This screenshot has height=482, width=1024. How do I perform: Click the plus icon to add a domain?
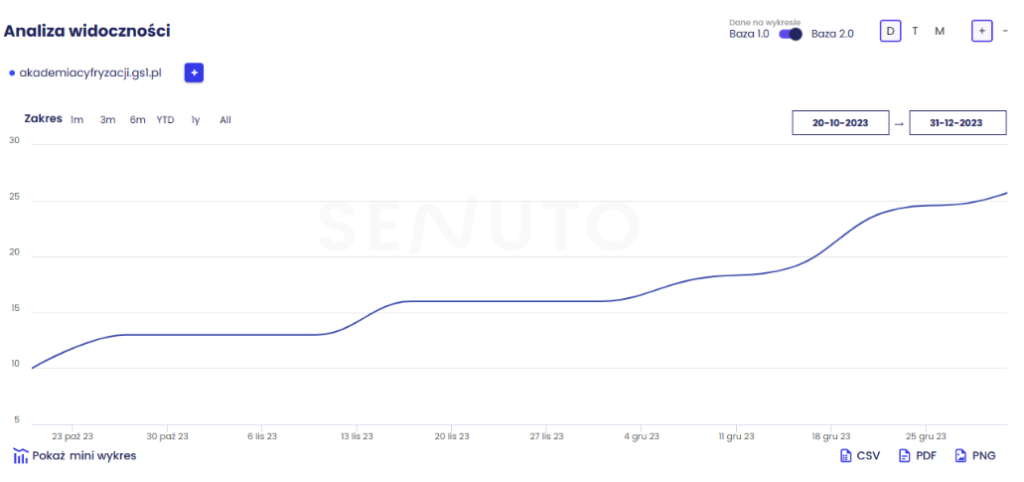coord(194,73)
